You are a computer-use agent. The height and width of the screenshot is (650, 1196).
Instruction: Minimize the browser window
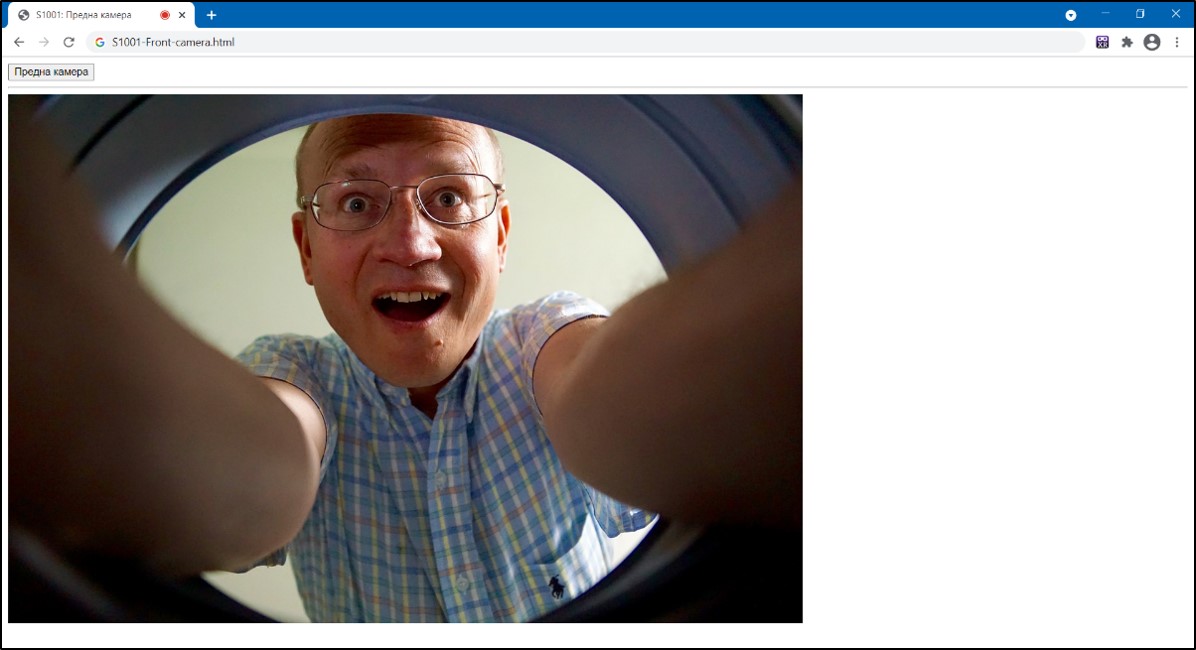[1106, 14]
